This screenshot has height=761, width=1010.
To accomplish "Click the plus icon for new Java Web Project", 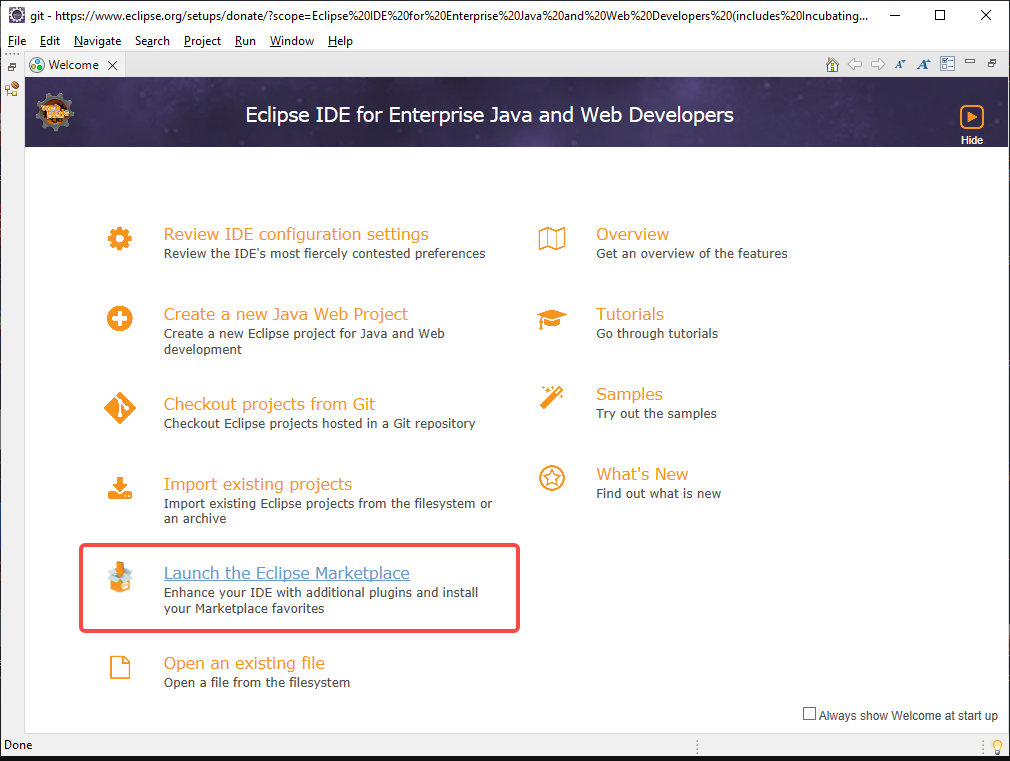I will (120, 318).
